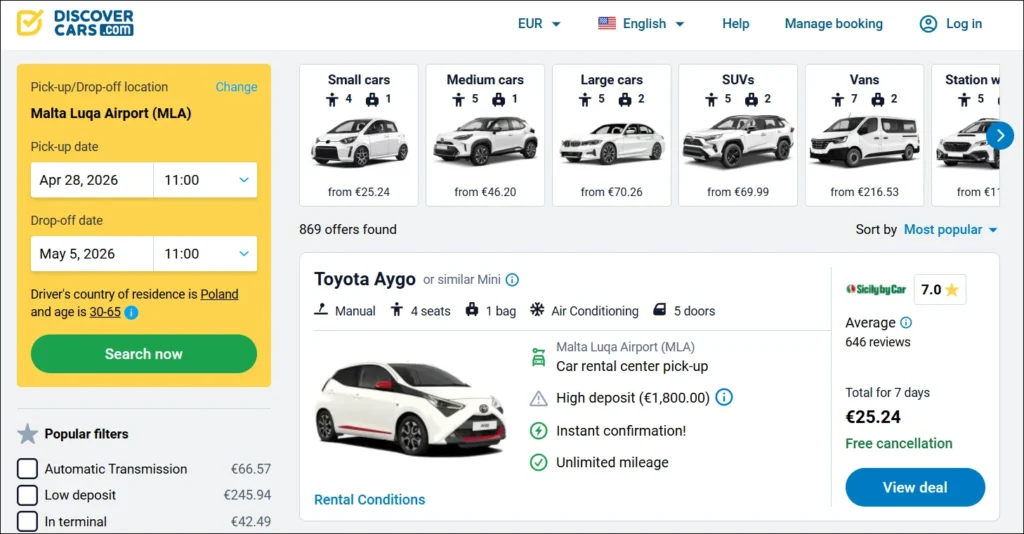Open the drop-off time 11:00 dropdown

205,254
